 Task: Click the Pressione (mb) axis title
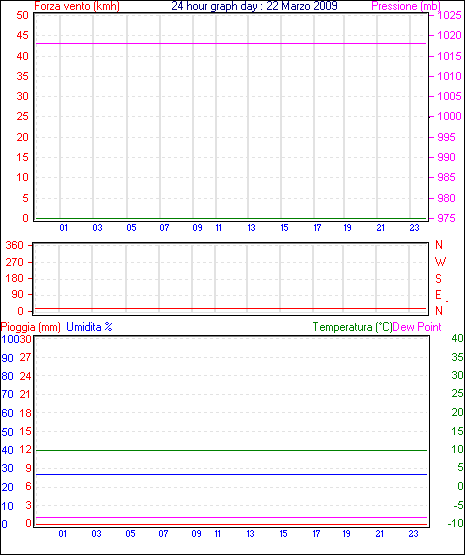406,6
